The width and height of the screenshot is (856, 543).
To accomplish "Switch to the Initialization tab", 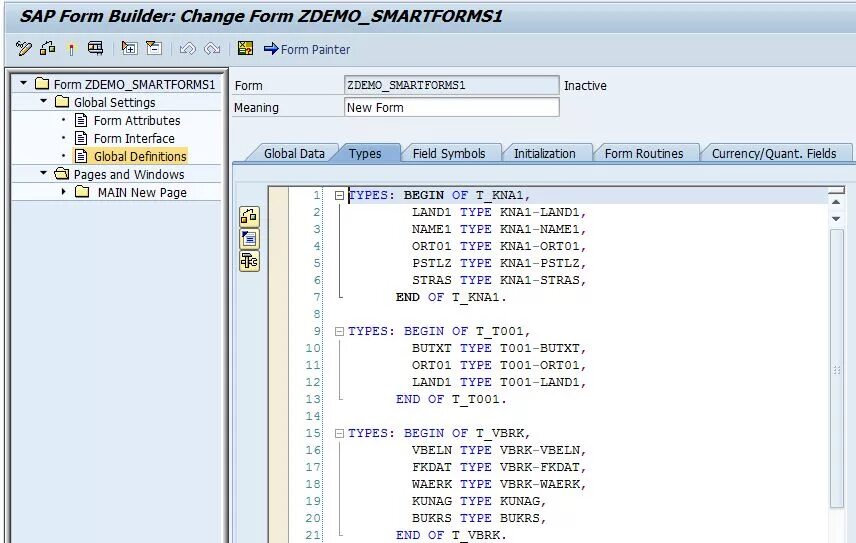I will point(544,153).
